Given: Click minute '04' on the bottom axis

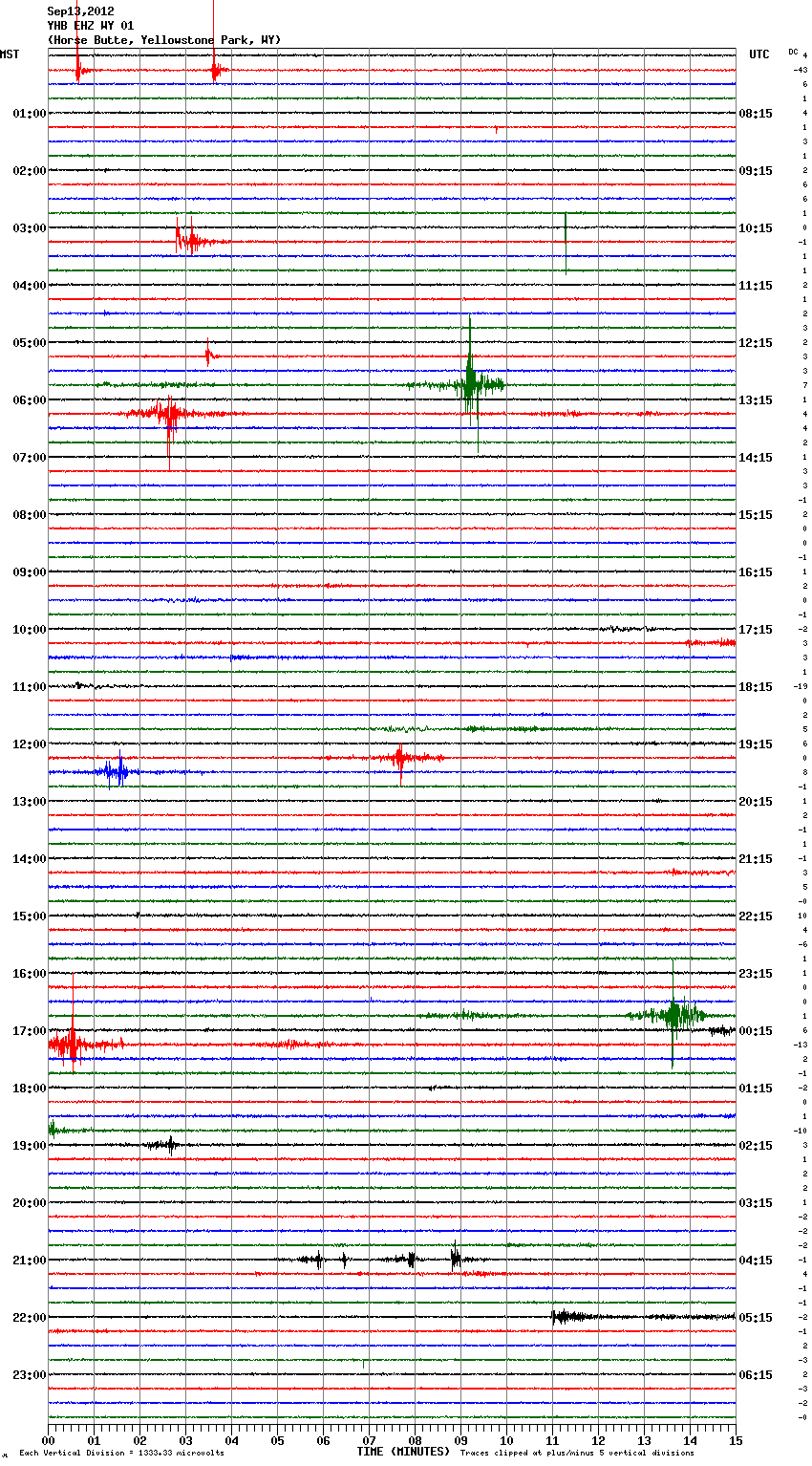Looking at the screenshot, I should (232, 1440).
